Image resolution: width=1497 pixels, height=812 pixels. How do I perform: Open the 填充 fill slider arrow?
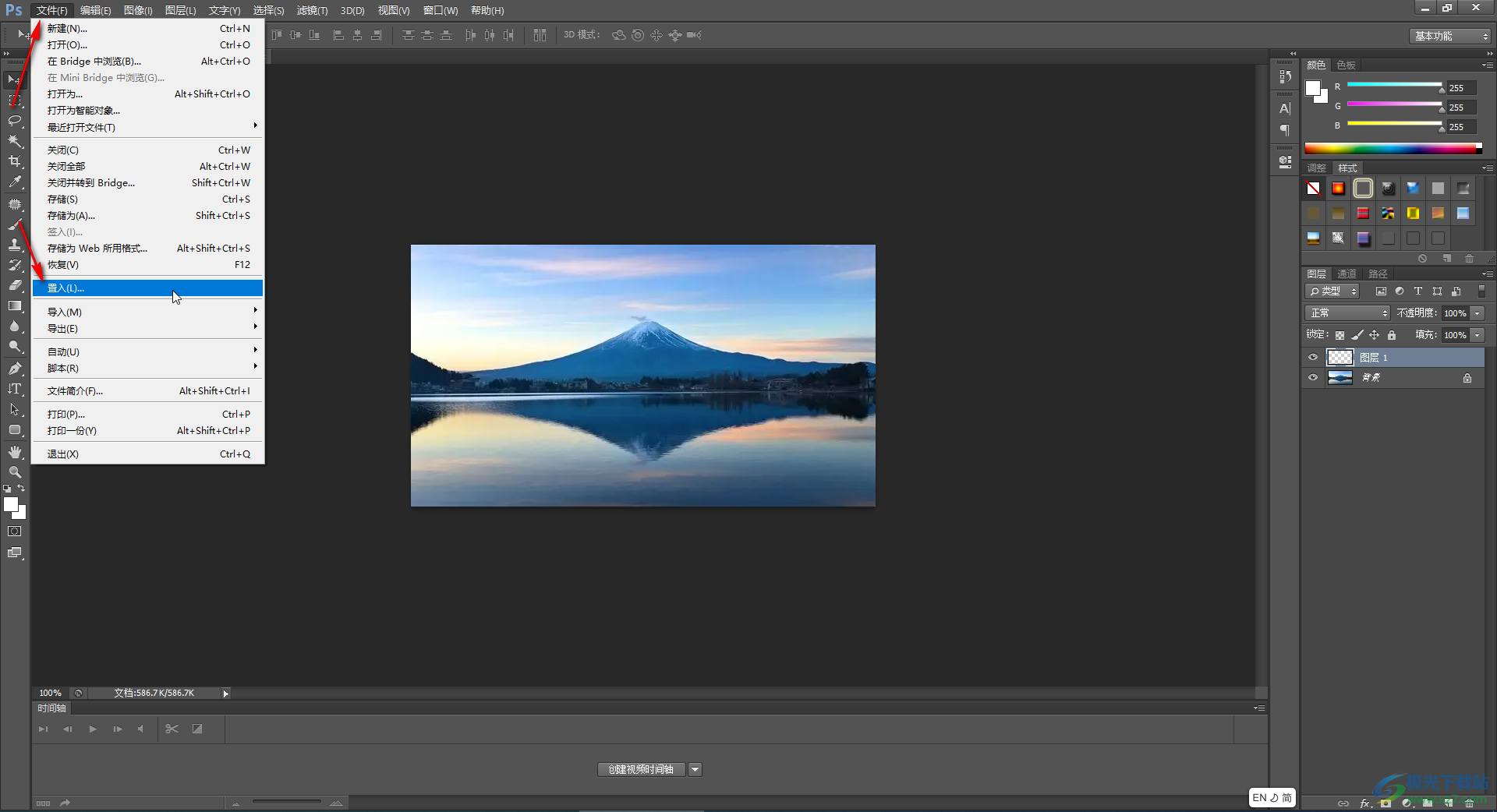click(x=1478, y=335)
